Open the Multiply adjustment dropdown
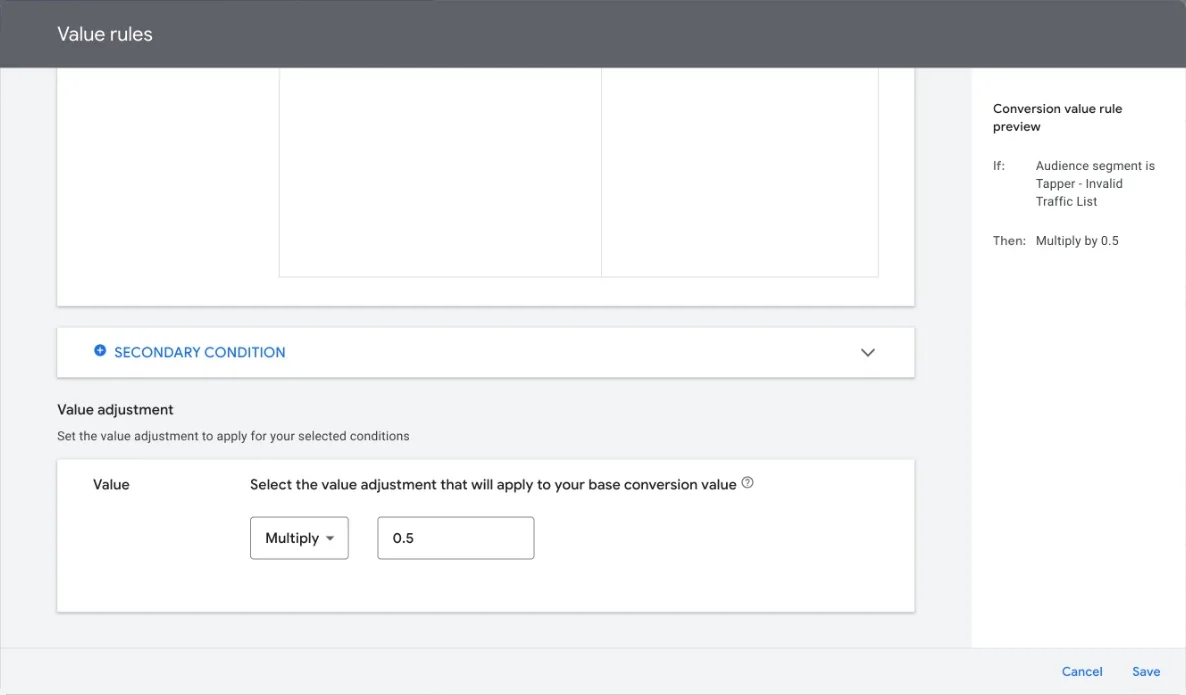 pyautogui.click(x=300, y=538)
